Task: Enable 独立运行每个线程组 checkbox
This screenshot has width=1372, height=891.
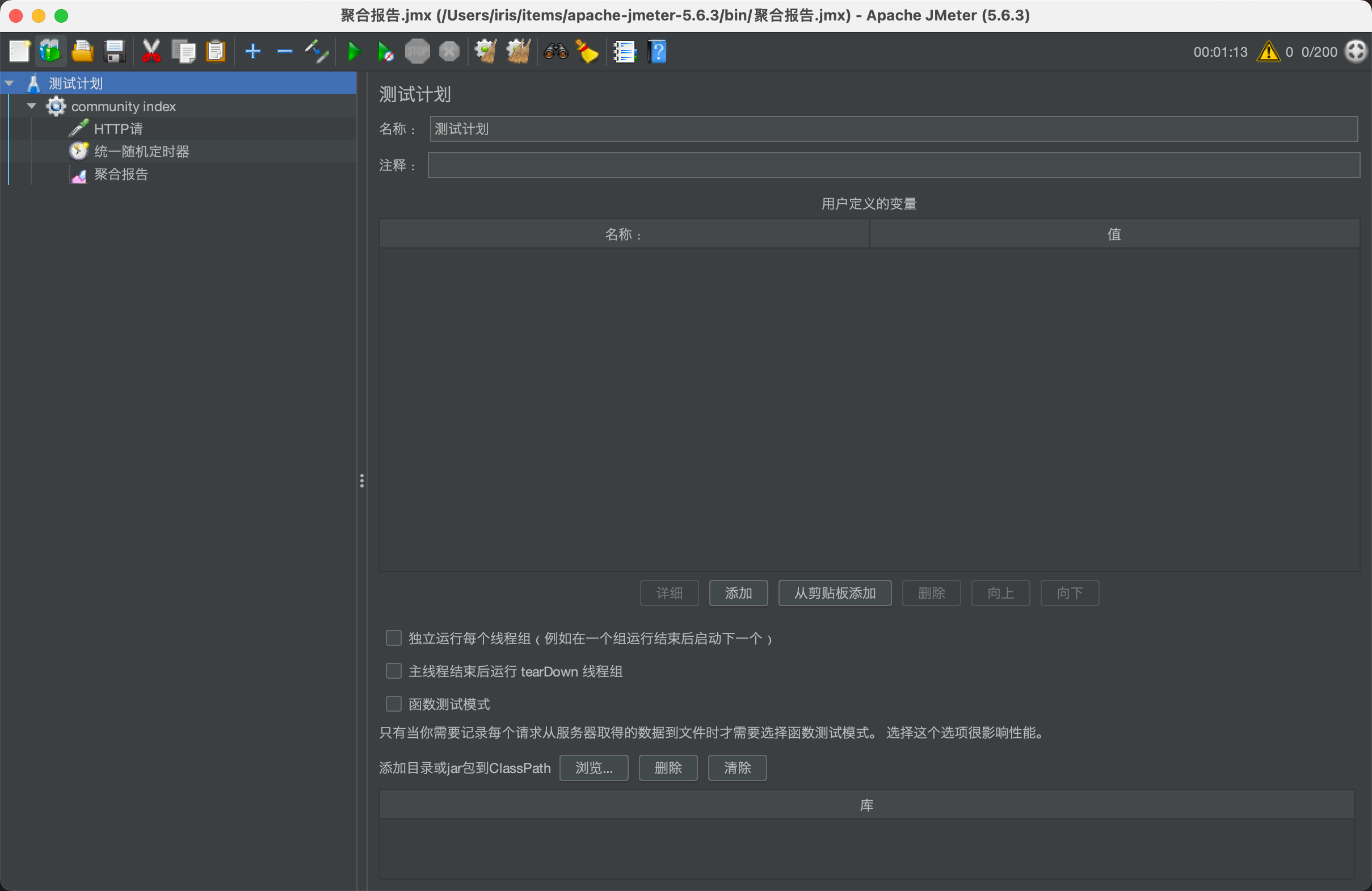Action: point(393,638)
